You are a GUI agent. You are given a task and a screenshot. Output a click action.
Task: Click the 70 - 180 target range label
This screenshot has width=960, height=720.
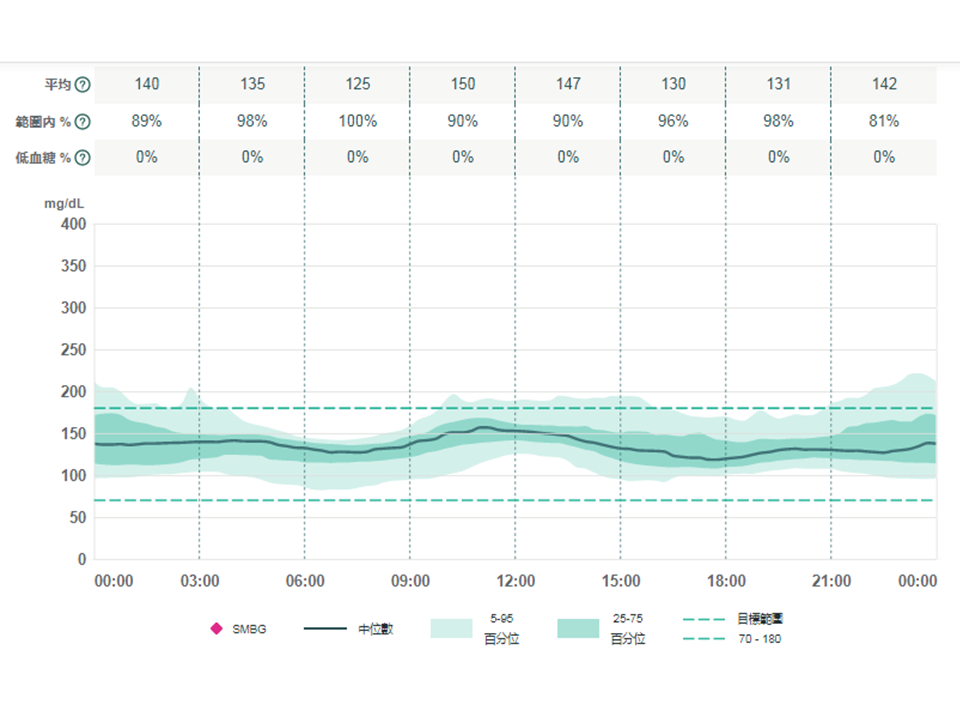[x=757, y=638]
